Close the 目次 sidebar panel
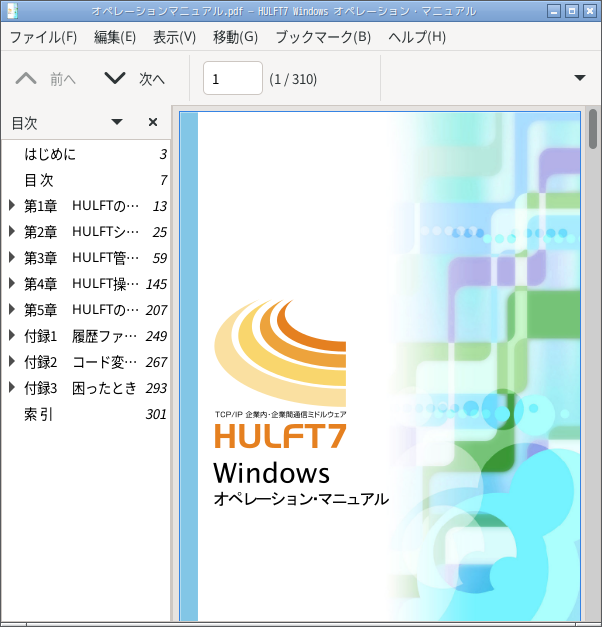This screenshot has height=627, width=602. 153,122
